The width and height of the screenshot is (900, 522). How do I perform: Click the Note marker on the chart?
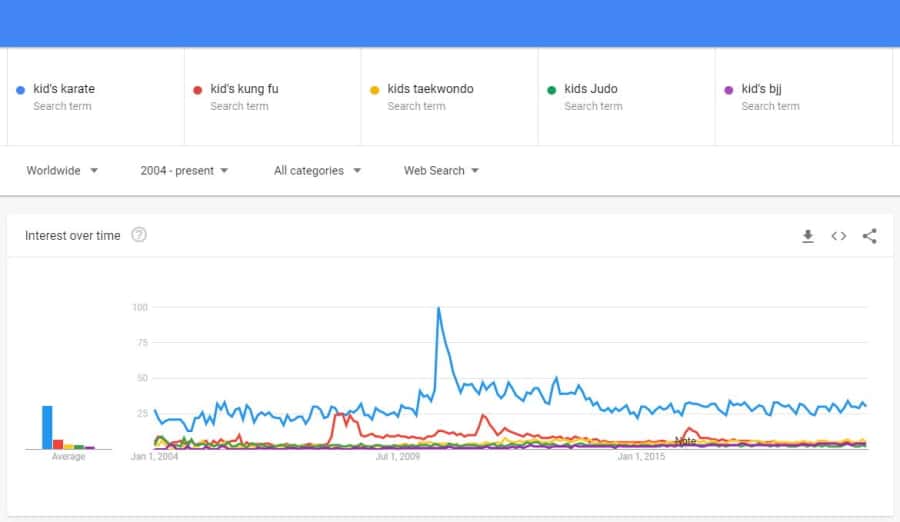685,441
